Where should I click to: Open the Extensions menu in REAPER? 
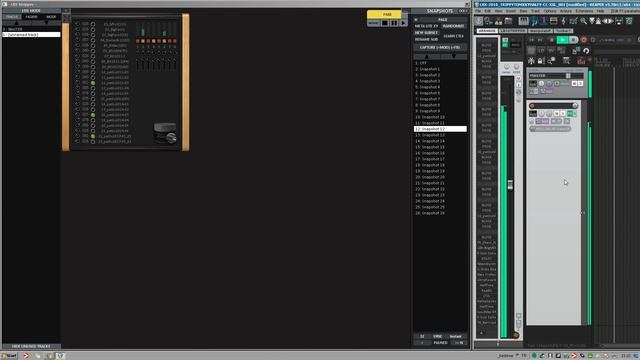[x=584, y=11]
